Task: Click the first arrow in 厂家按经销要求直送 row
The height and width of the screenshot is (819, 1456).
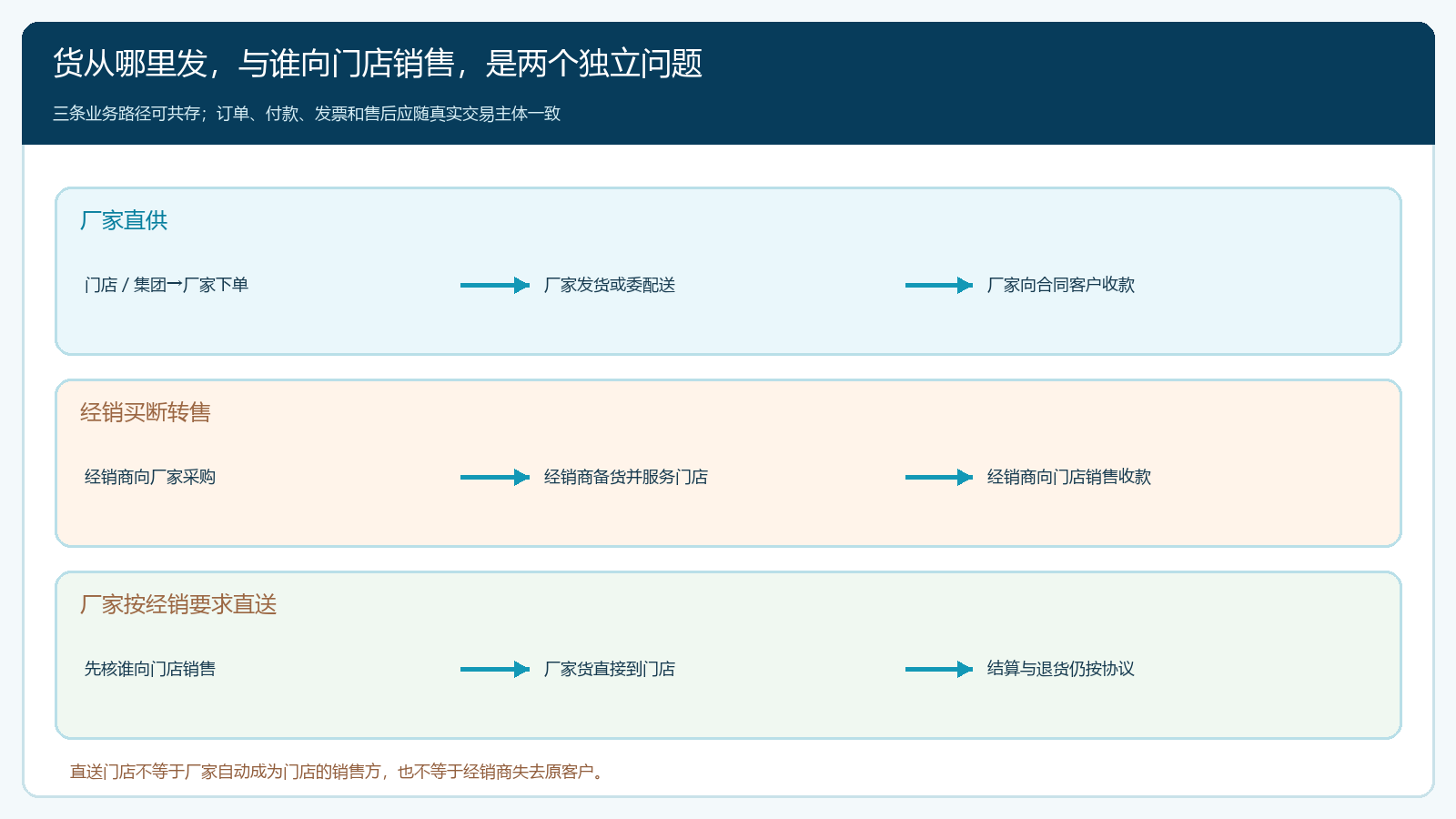Action: 495,669
